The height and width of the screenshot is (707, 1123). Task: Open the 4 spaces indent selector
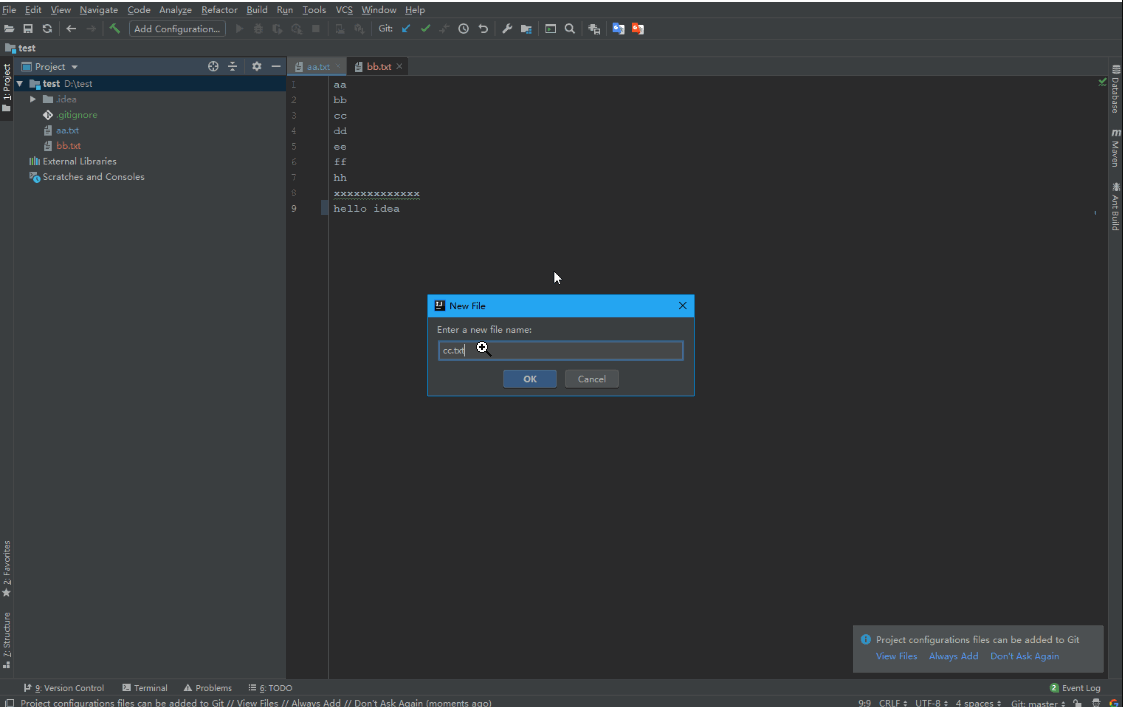pos(978,703)
